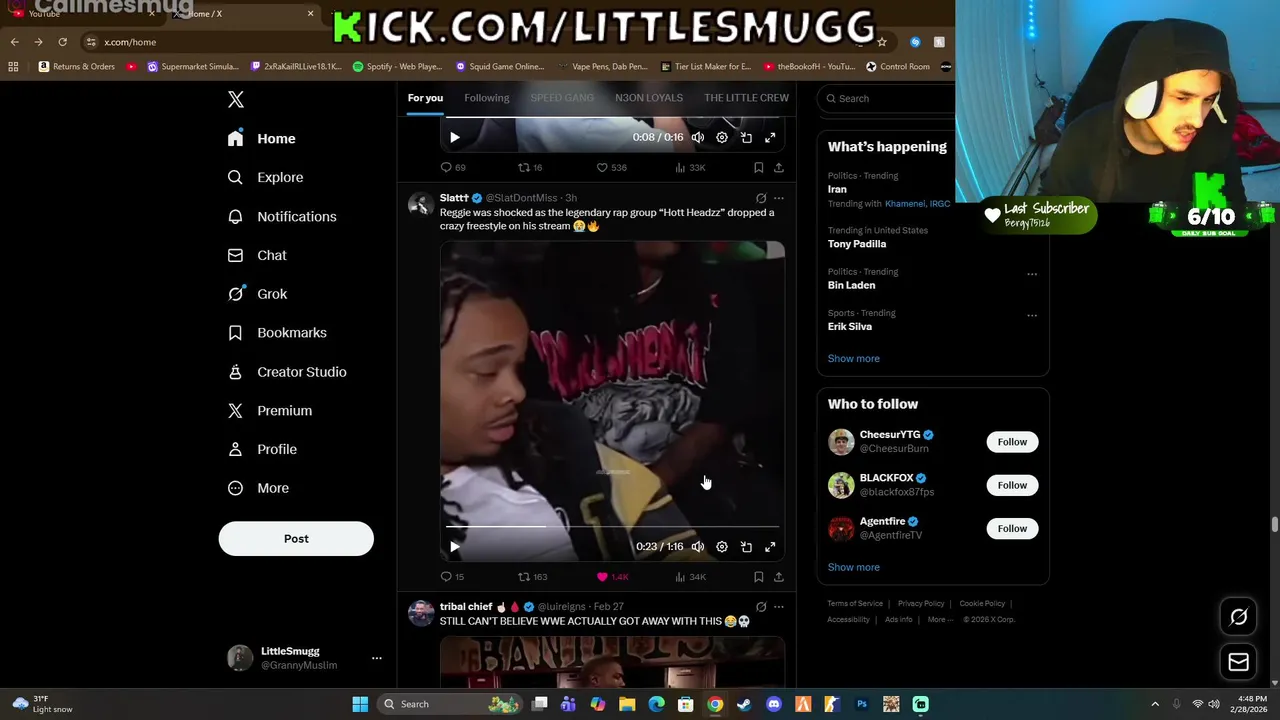
Task: Fullscreen the Slatt video
Action: click(x=770, y=547)
